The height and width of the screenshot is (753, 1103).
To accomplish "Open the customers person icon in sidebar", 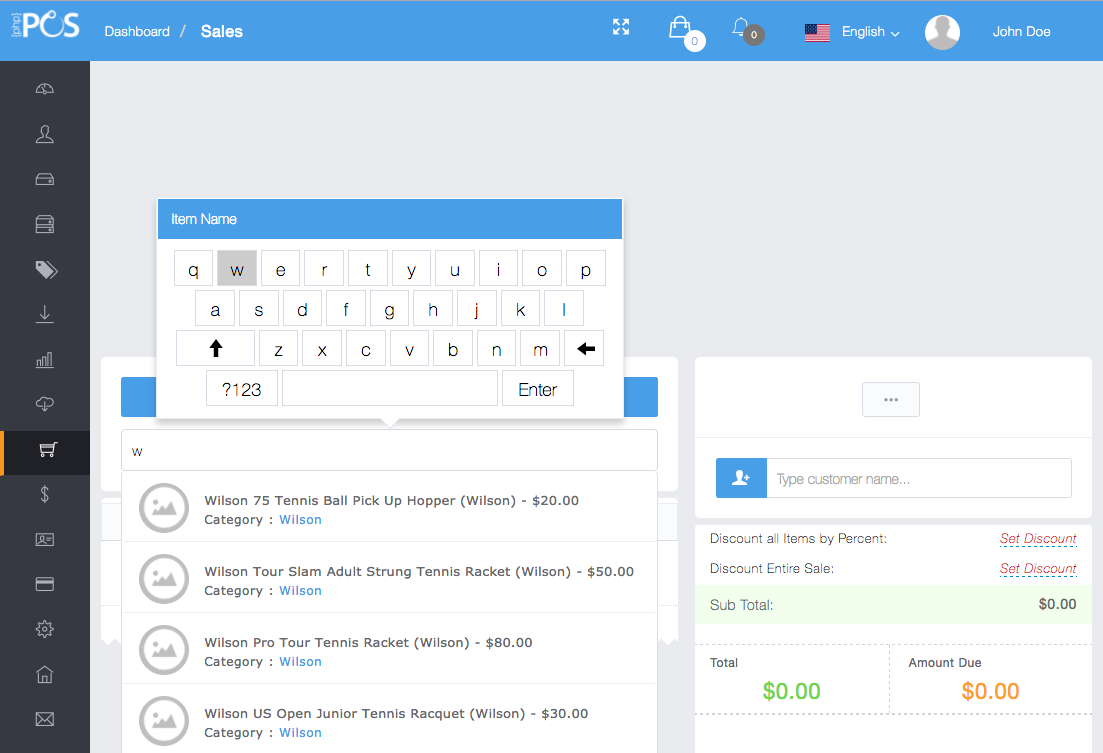I will click(x=44, y=134).
